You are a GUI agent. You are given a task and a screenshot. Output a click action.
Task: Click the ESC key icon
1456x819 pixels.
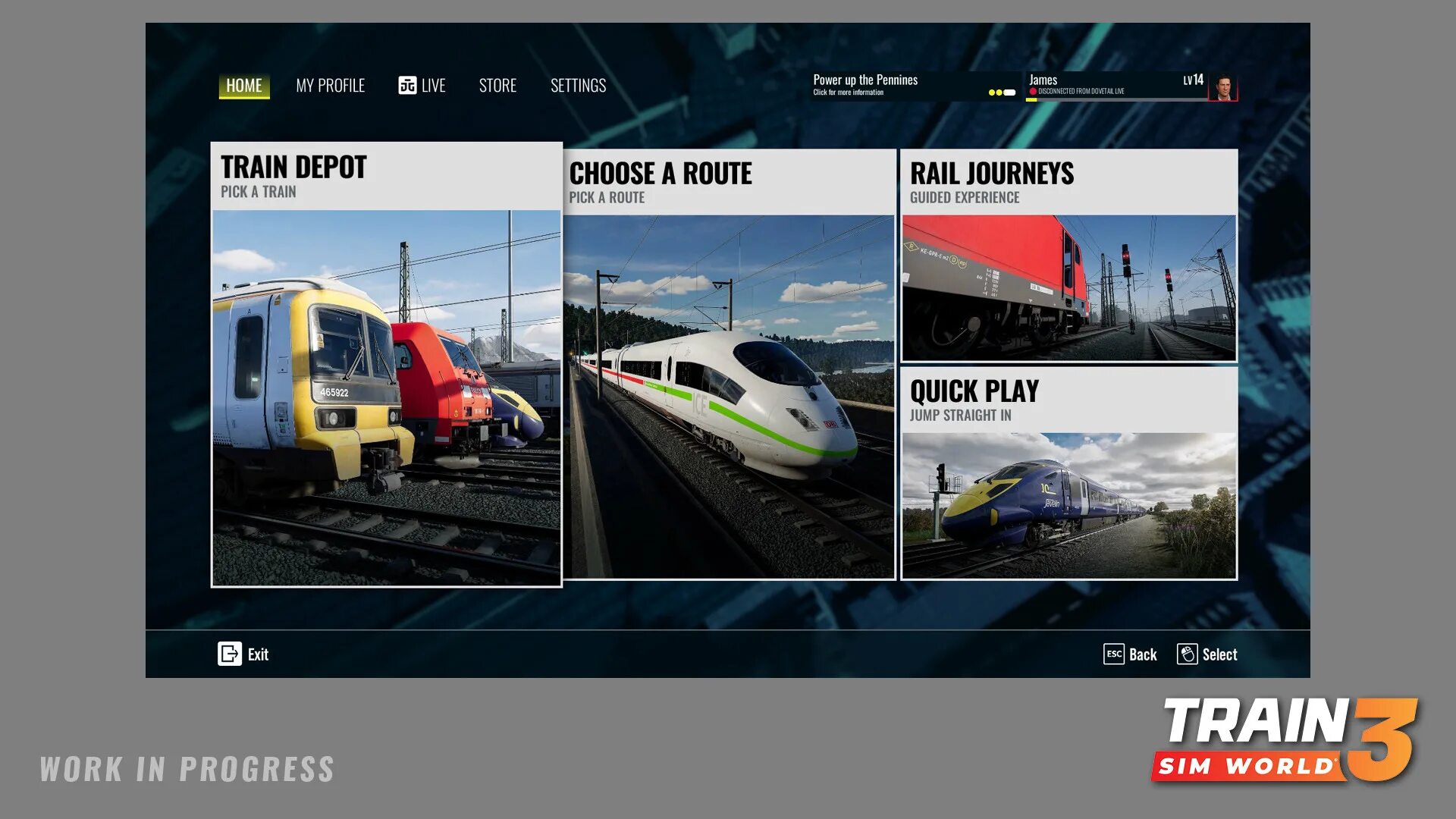tap(1114, 654)
